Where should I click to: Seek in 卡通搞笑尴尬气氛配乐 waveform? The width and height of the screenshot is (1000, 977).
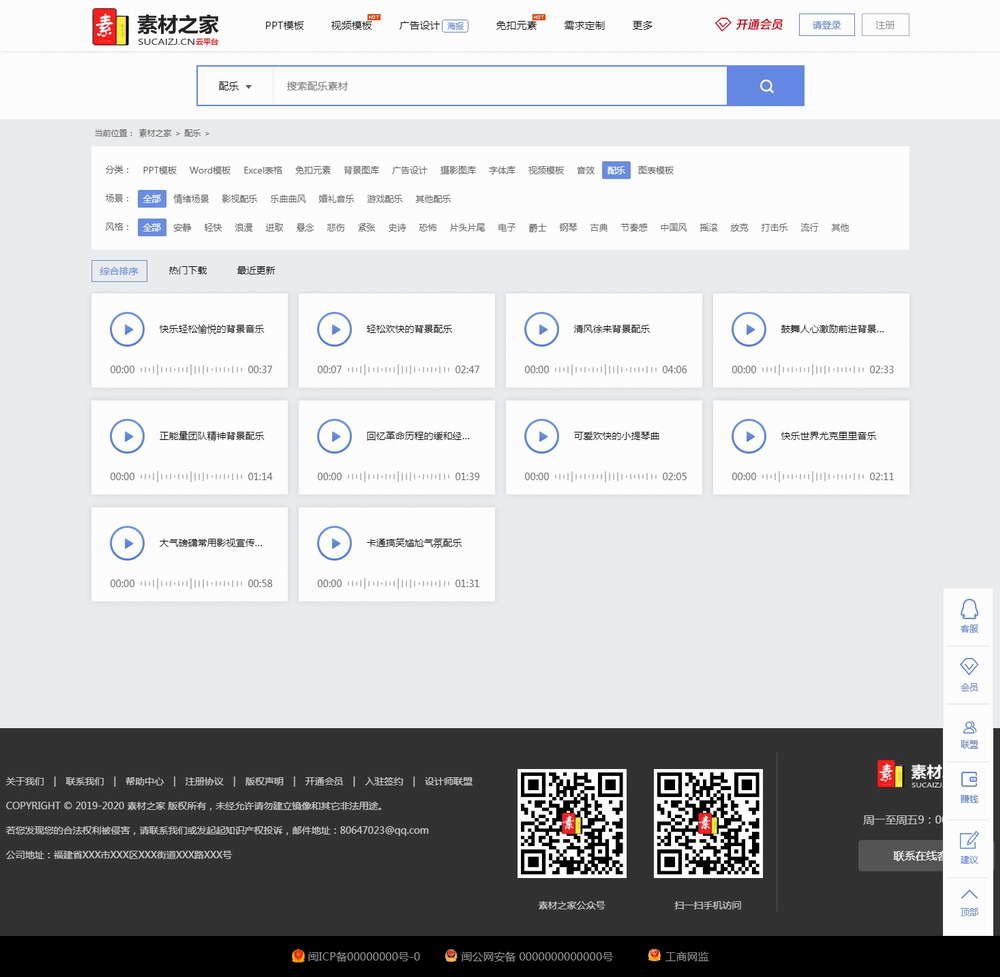click(399, 584)
